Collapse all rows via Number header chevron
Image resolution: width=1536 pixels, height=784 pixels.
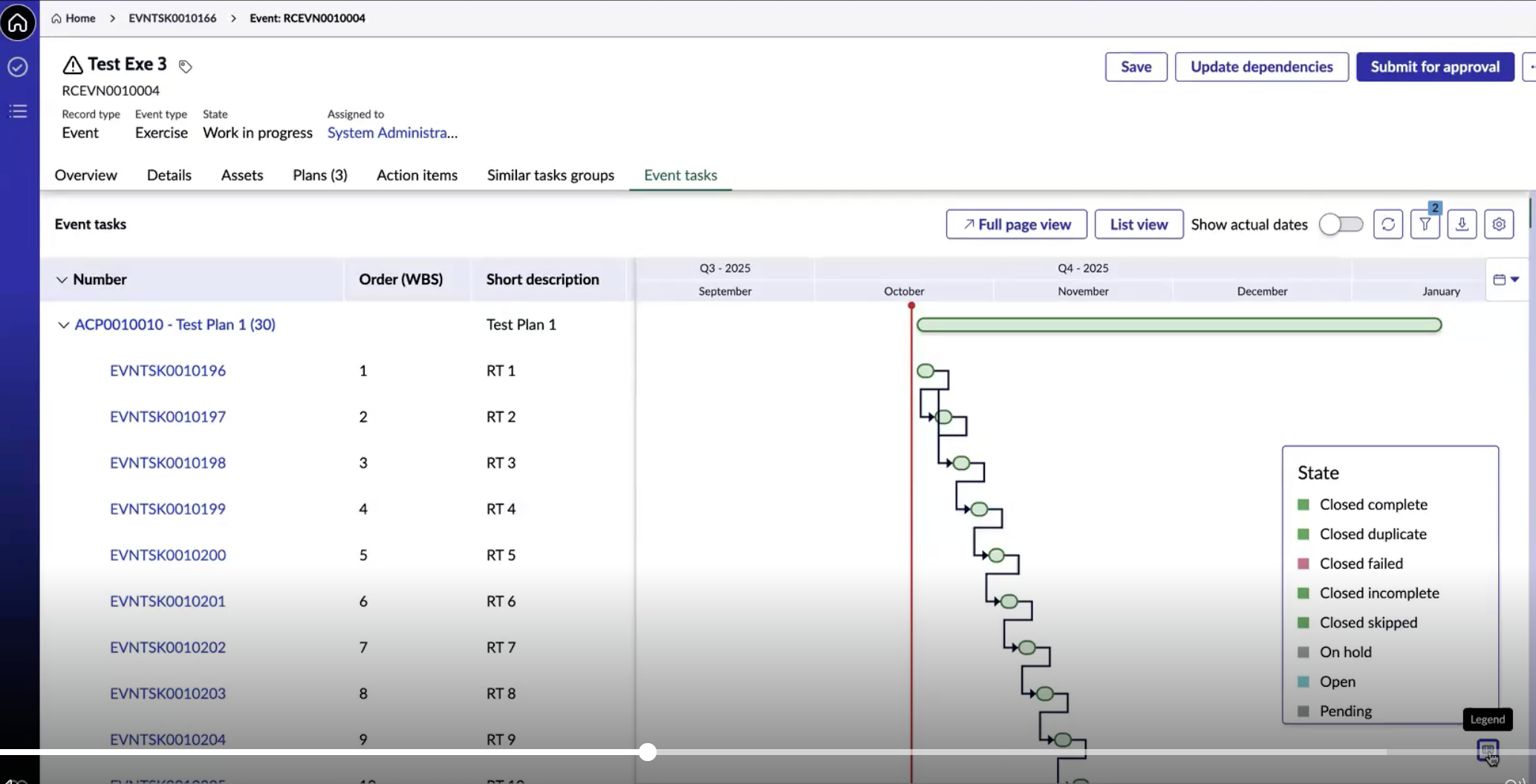tap(62, 280)
